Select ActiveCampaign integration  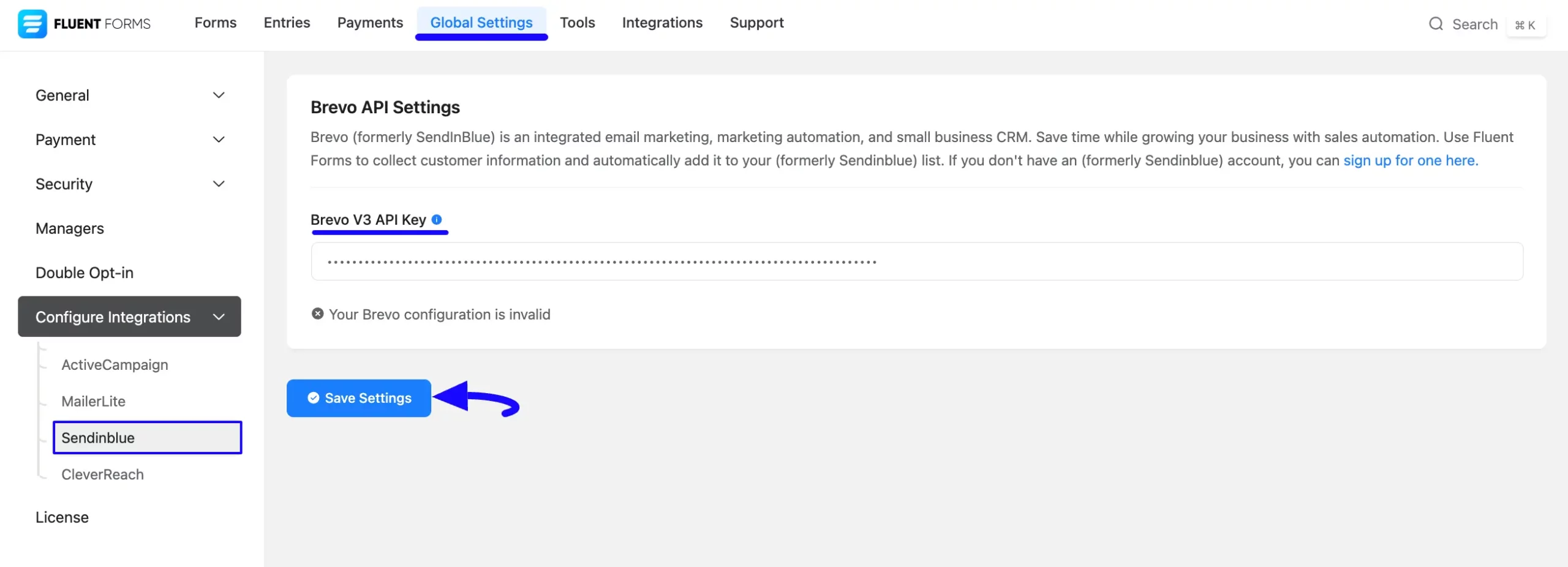point(115,364)
